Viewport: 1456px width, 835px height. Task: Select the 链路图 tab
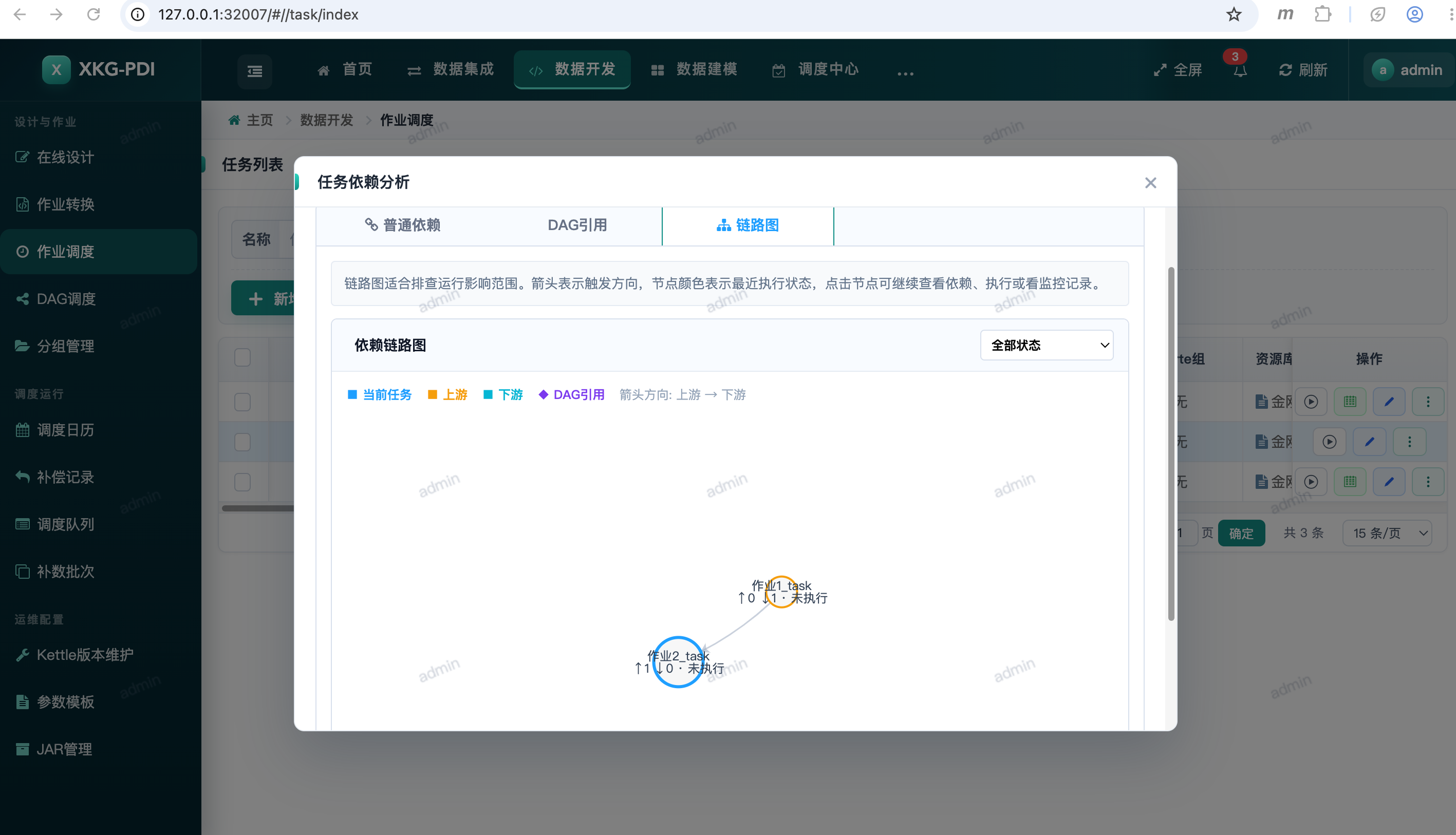point(748,225)
